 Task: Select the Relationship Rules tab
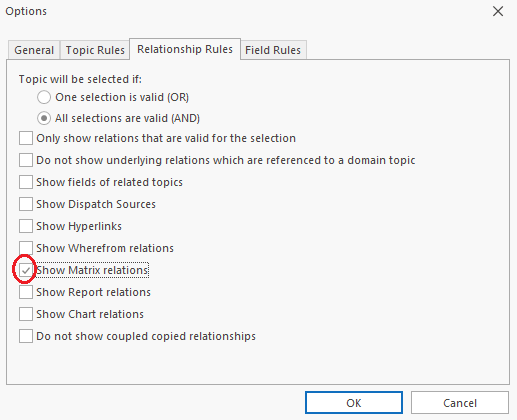pyautogui.click(x=185, y=49)
